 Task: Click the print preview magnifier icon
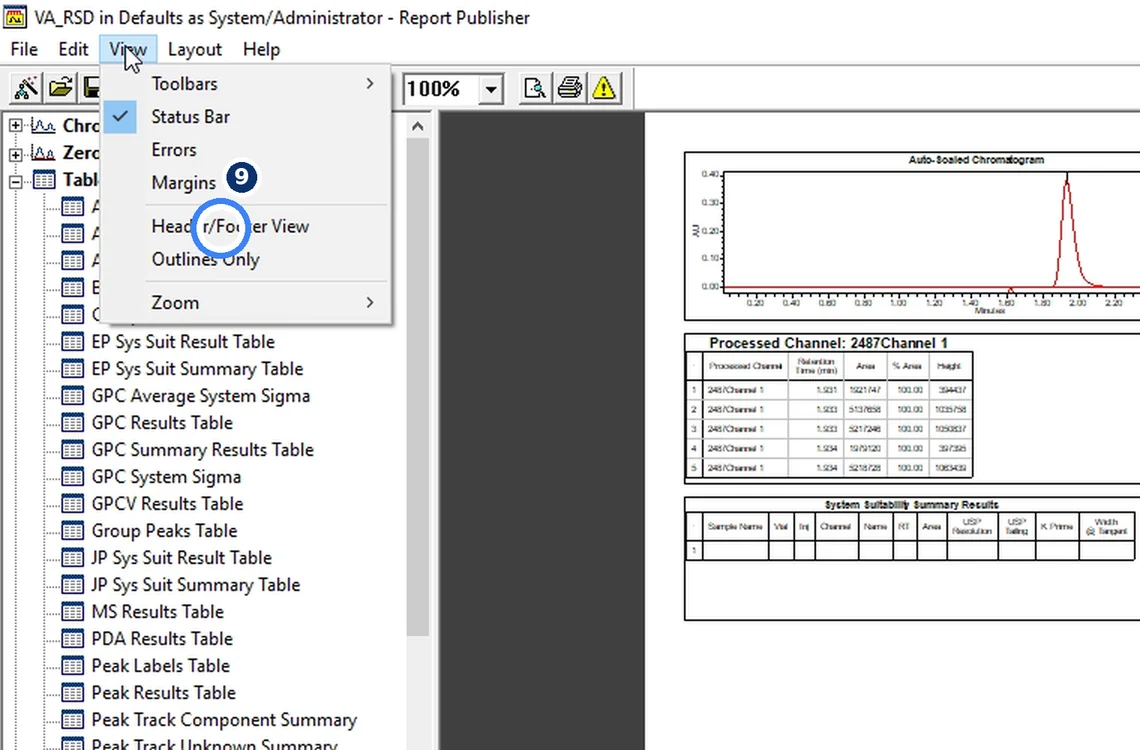[x=535, y=88]
